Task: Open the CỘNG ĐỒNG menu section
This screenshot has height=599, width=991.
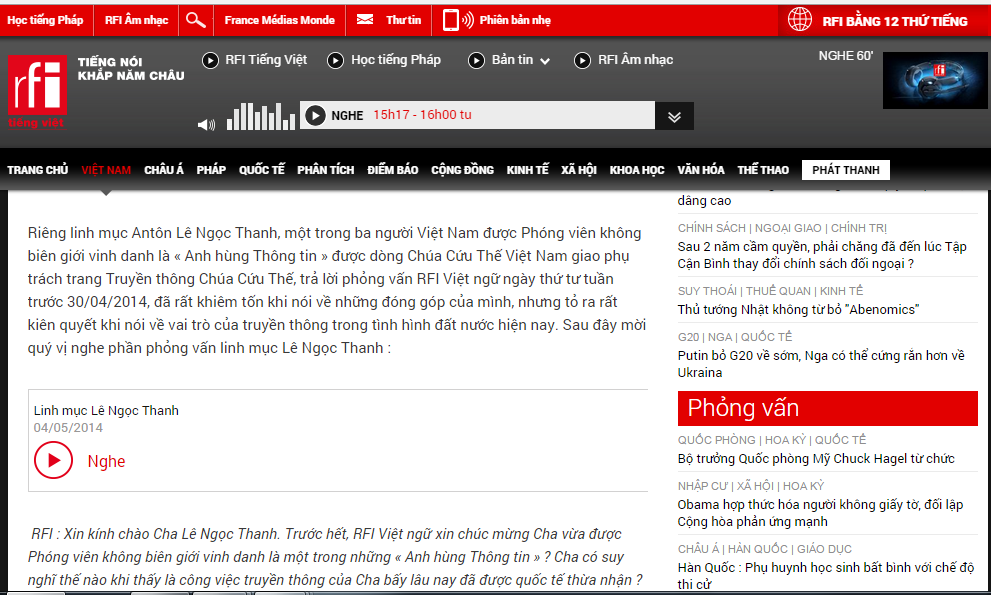Action: tap(463, 170)
